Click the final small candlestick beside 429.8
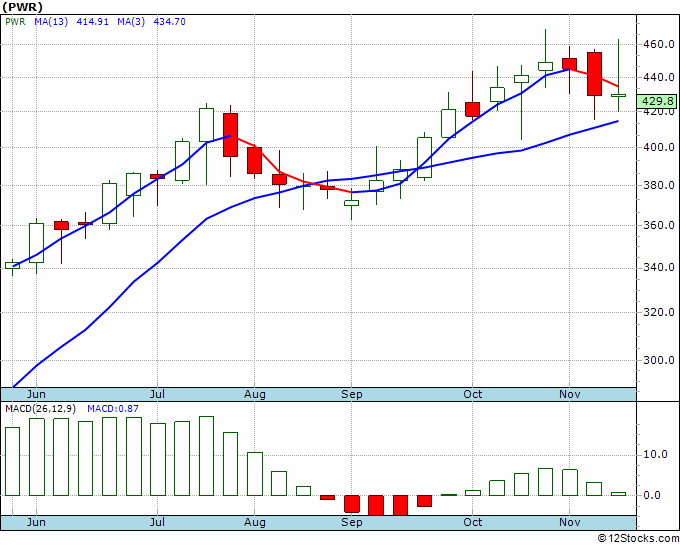 618,95
